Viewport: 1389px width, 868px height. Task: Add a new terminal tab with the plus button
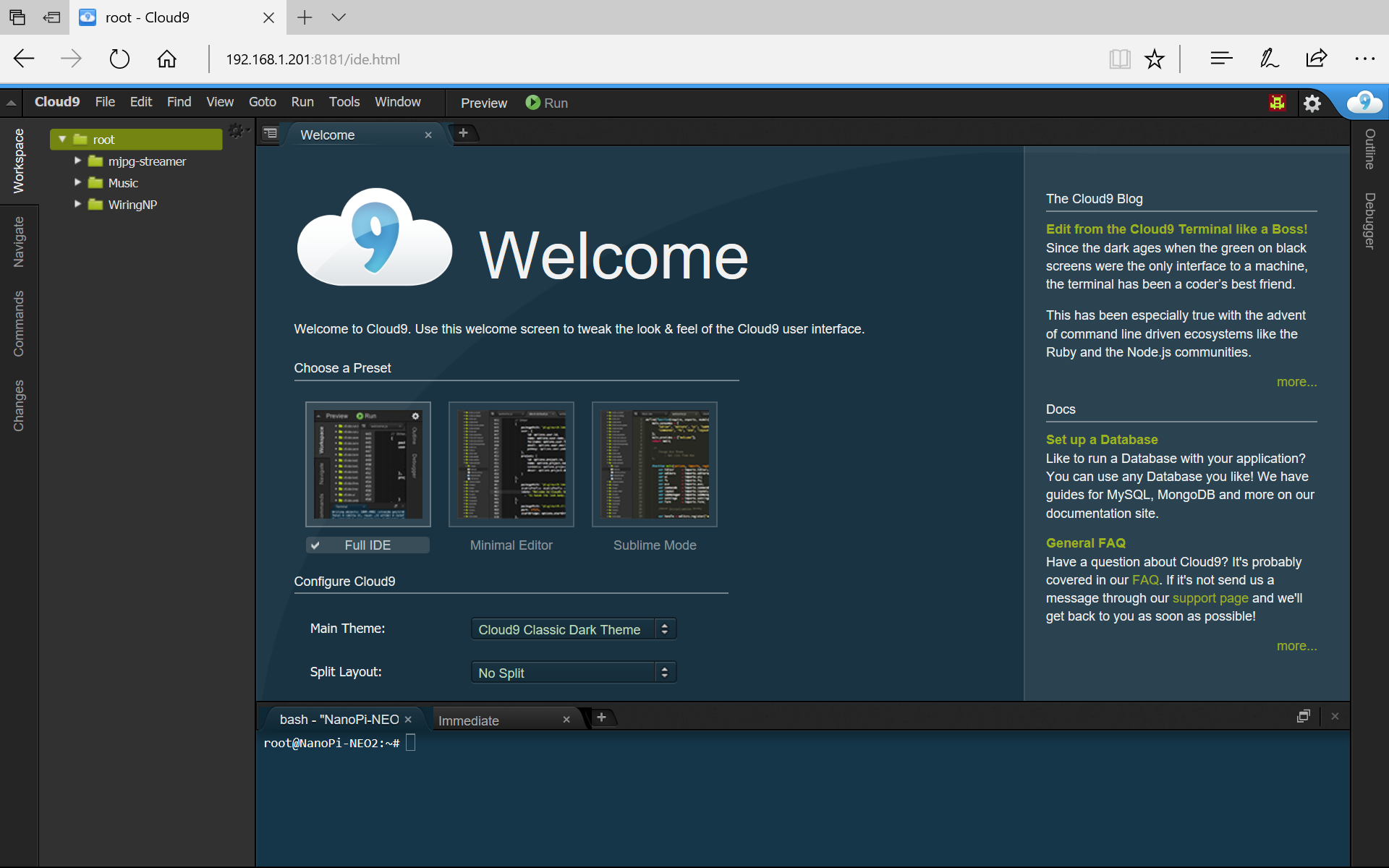pos(601,718)
